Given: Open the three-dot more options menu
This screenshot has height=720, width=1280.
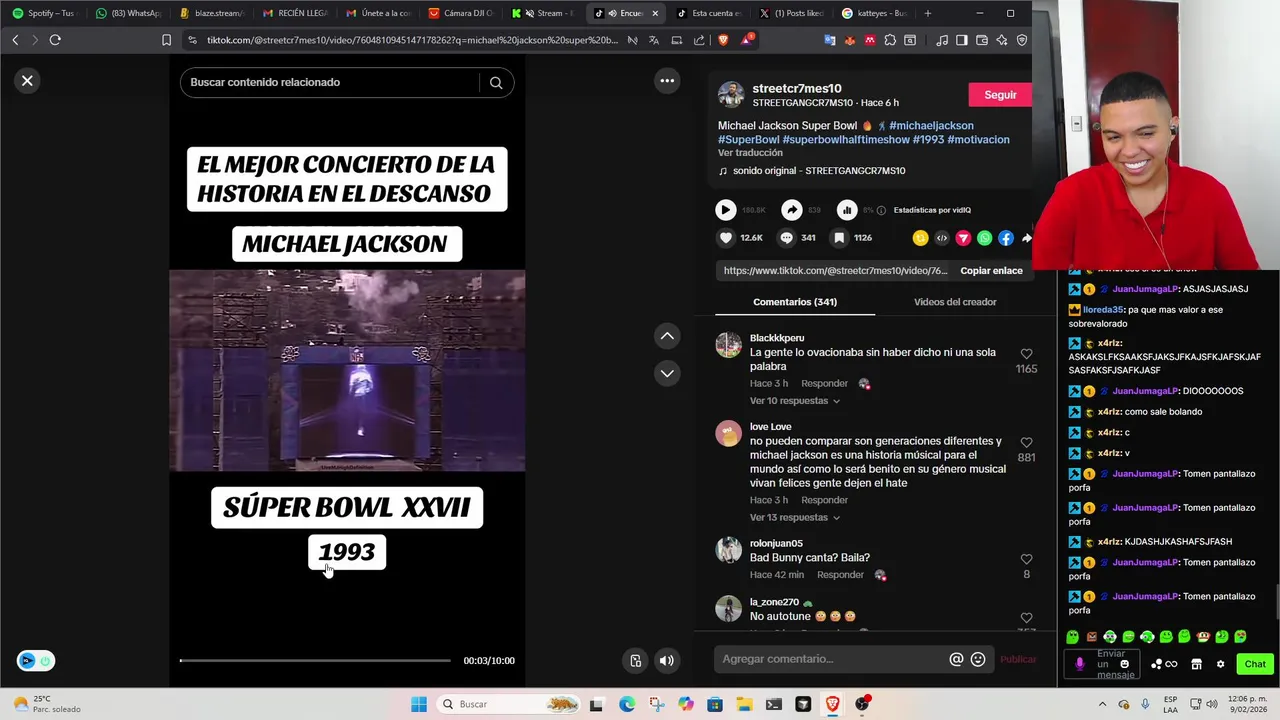Looking at the screenshot, I should [667, 81].
